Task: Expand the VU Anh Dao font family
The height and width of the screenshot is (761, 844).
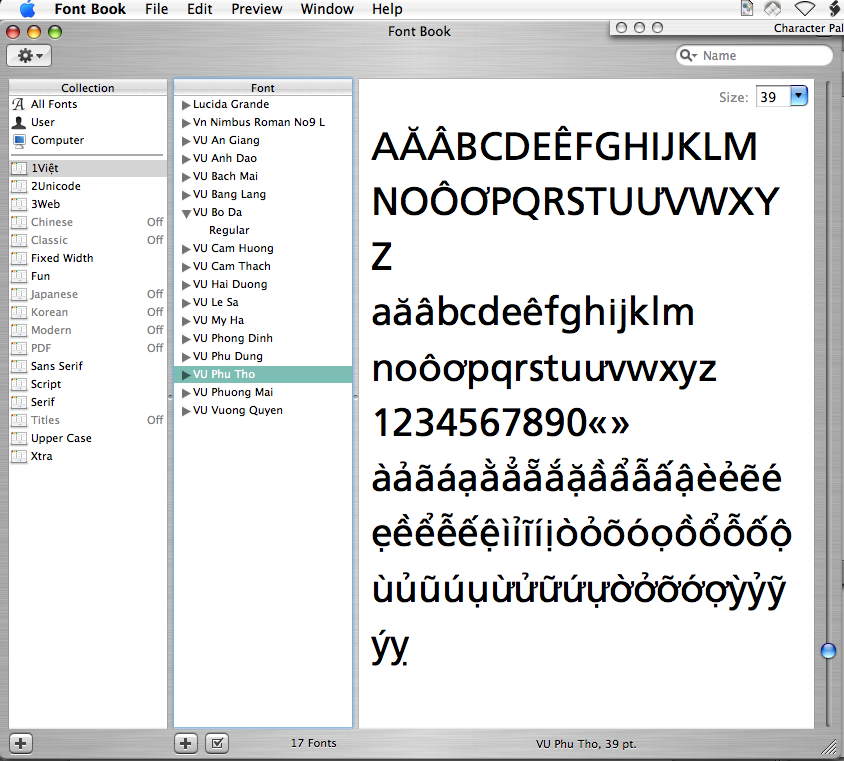Action: coord(186,159)
